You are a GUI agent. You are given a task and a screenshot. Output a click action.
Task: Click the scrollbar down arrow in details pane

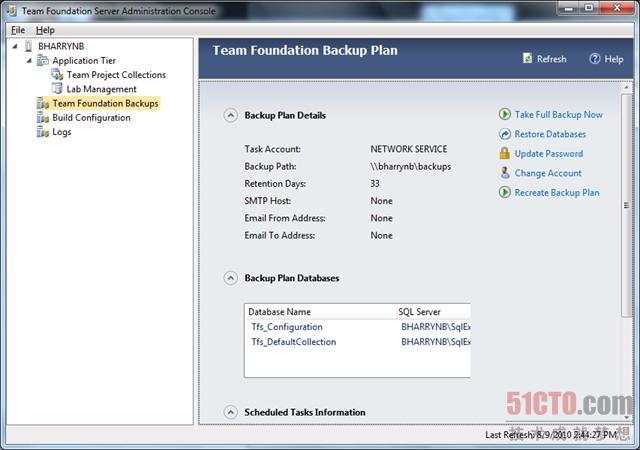click(627, 417)
